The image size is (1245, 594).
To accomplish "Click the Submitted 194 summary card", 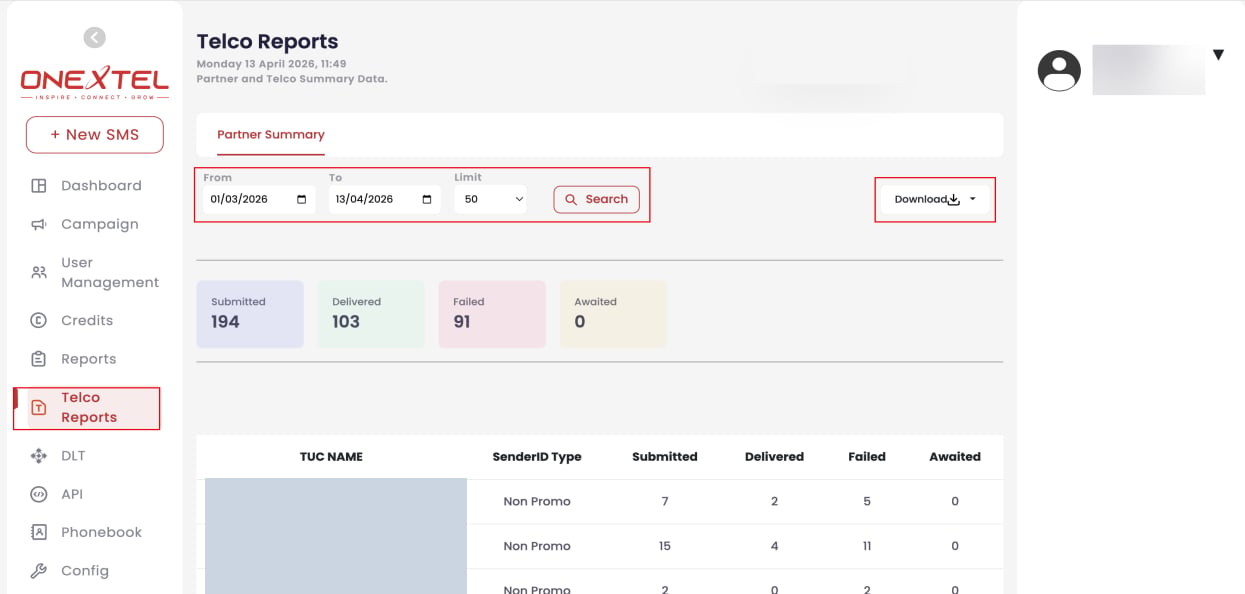I will click(x=250, y=314).
